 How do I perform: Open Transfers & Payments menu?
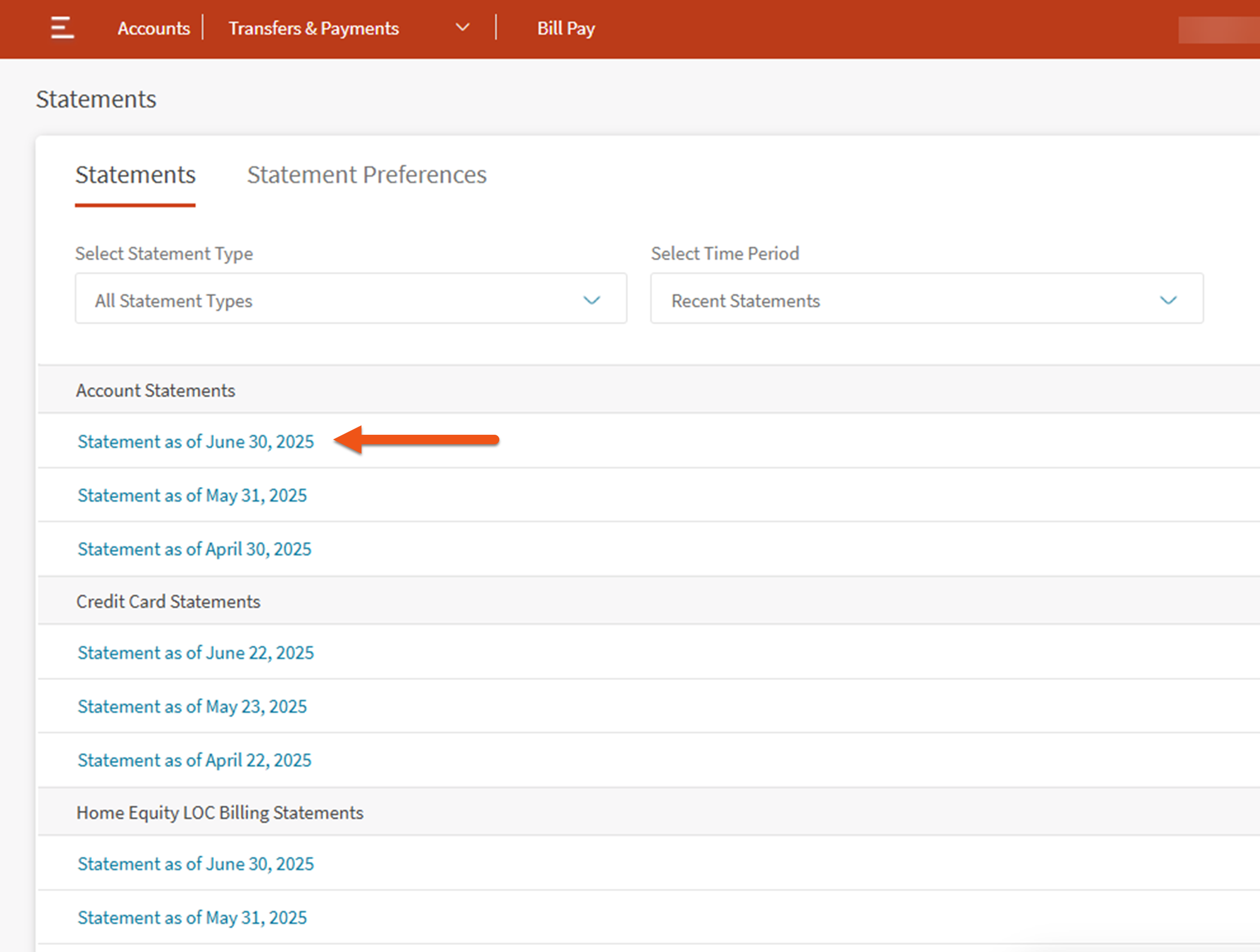[314, 28]
